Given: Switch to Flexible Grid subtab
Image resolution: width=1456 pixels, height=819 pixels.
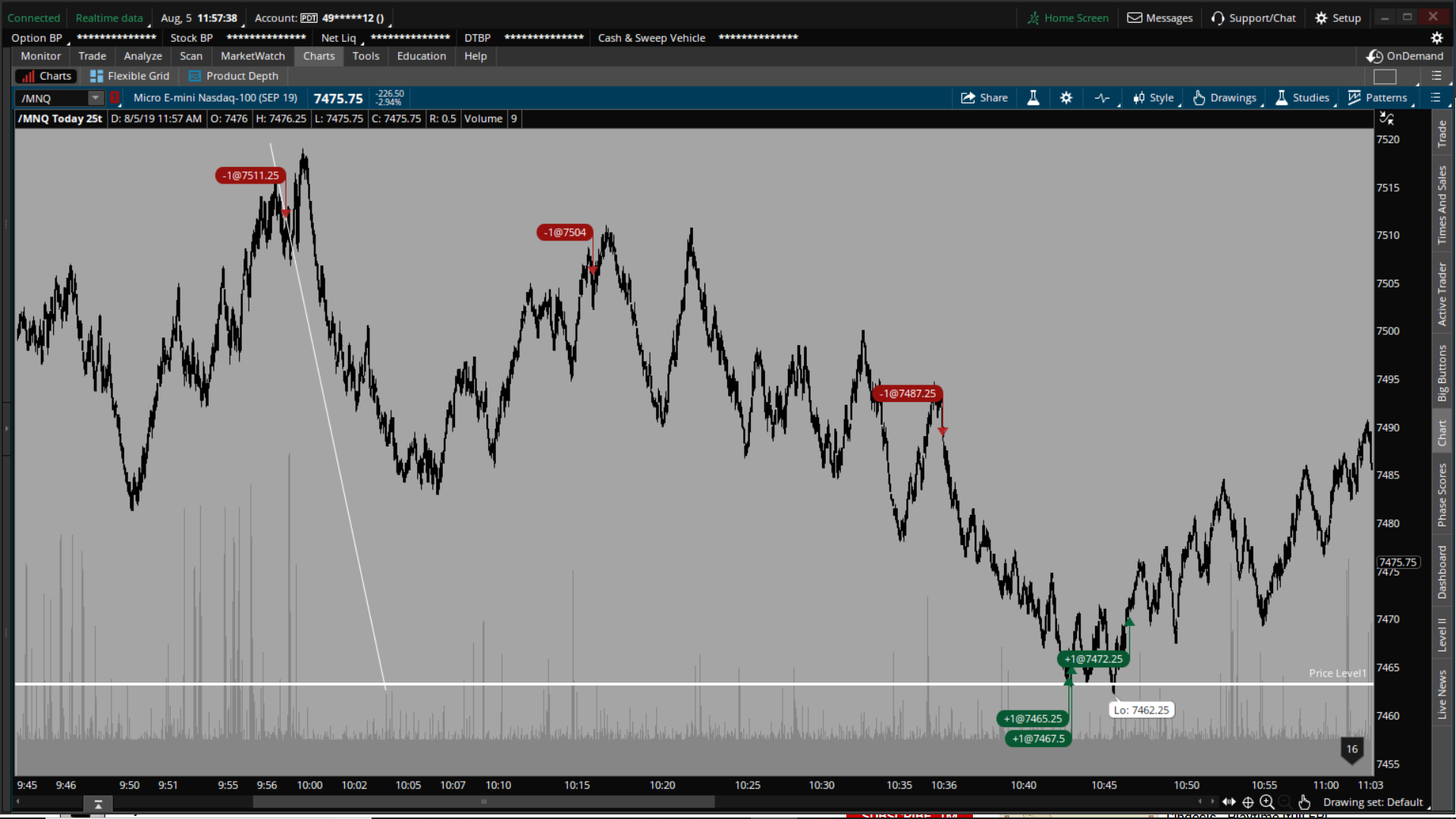Looking at the screenshot, I should (130, 76).
